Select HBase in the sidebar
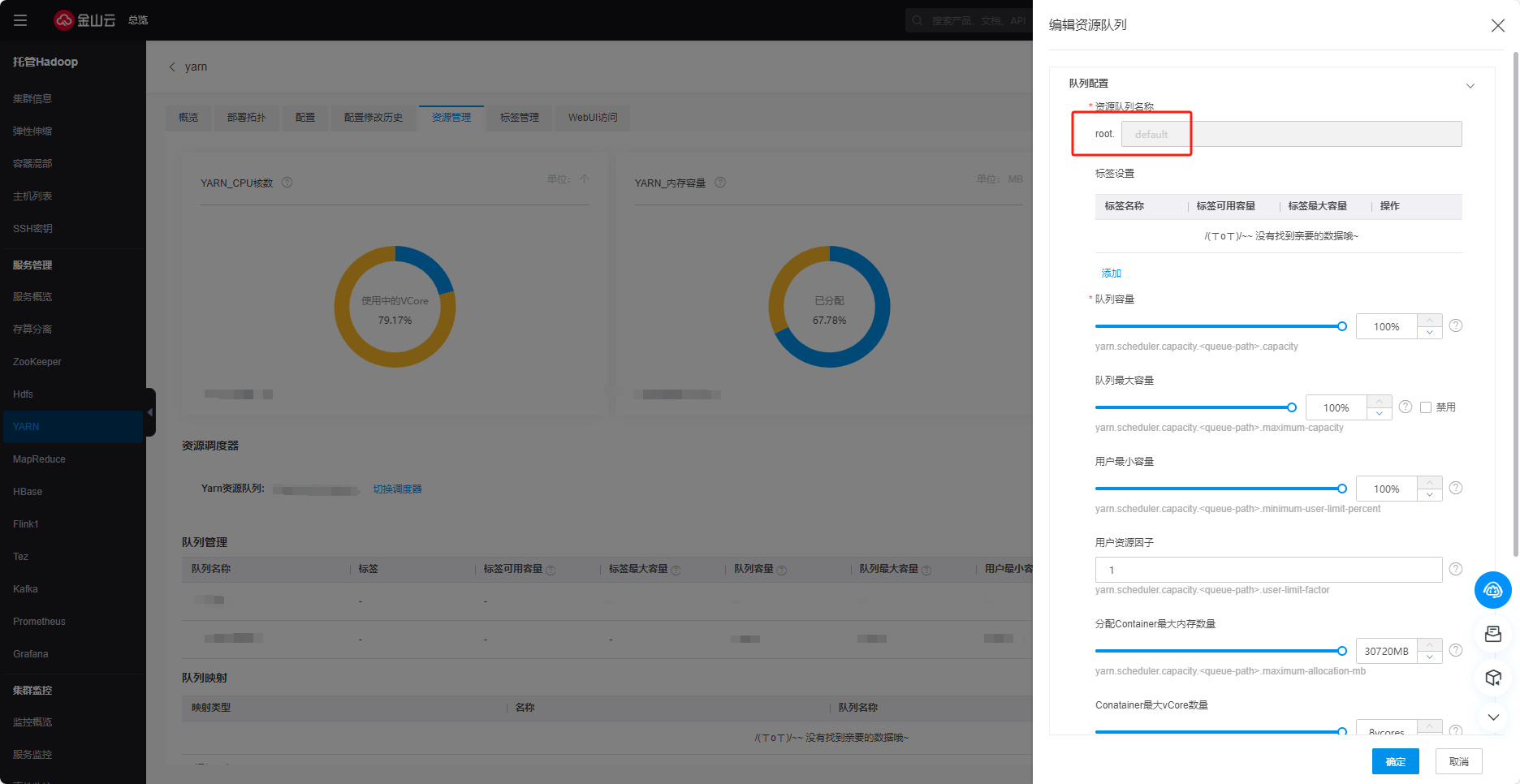 pyautogui.click(x=28, y=492)
